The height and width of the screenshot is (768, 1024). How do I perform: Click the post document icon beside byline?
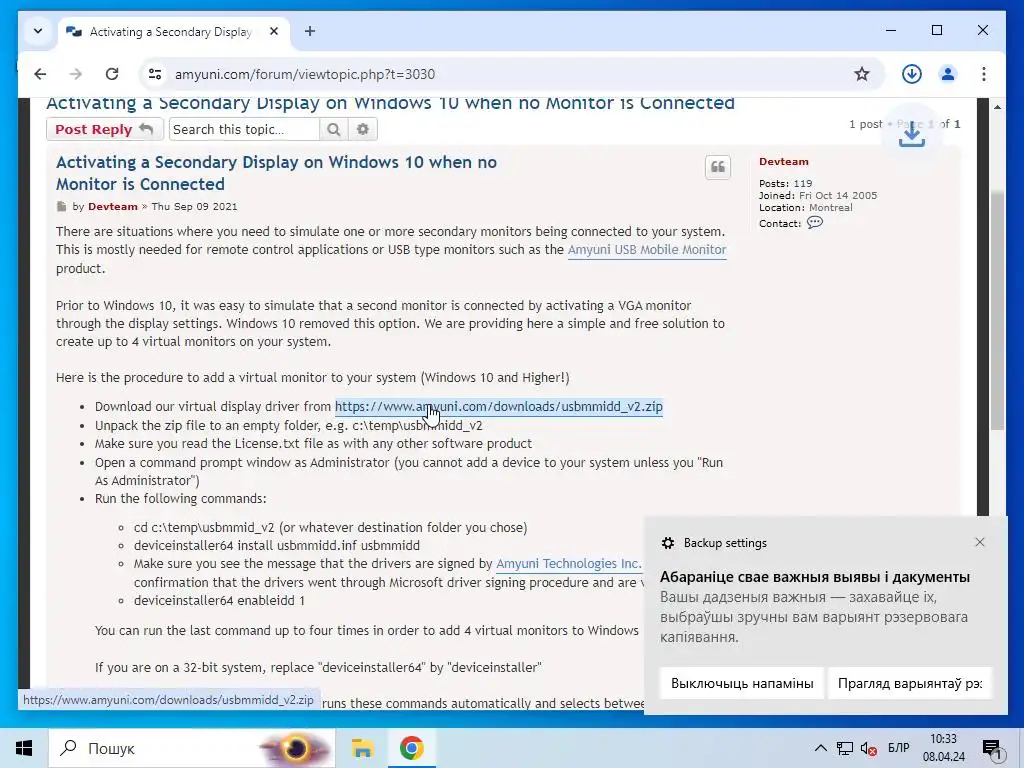pyautogui.click(x=62, y=206)
